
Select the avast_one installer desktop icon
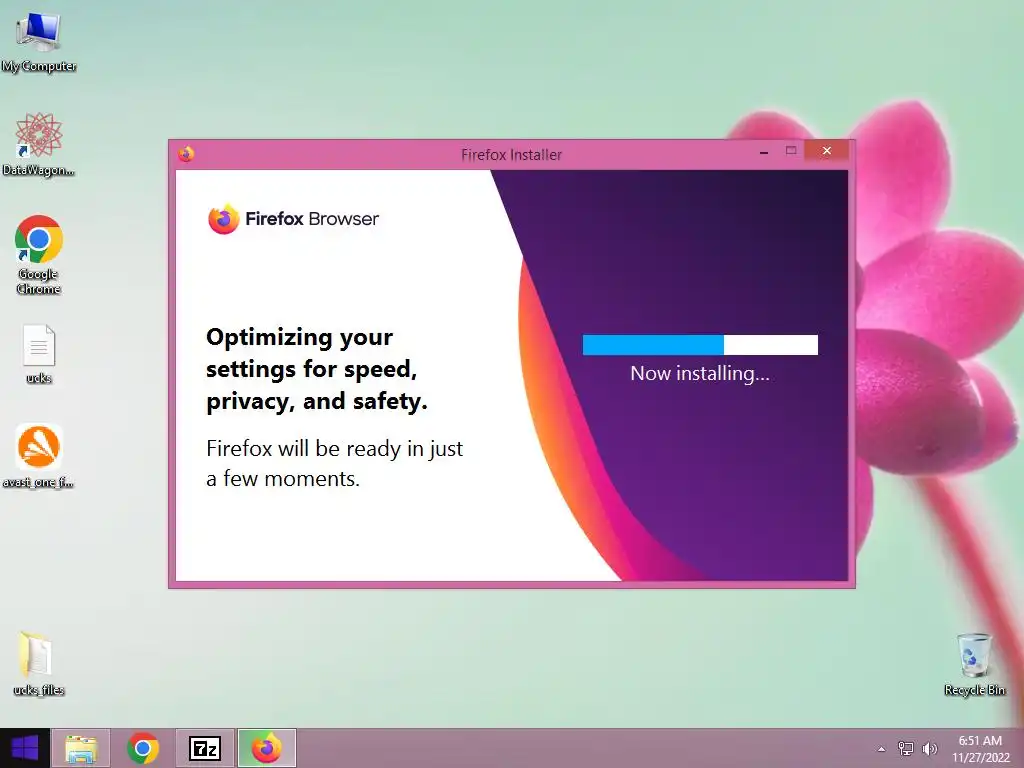tap(39, 456)
